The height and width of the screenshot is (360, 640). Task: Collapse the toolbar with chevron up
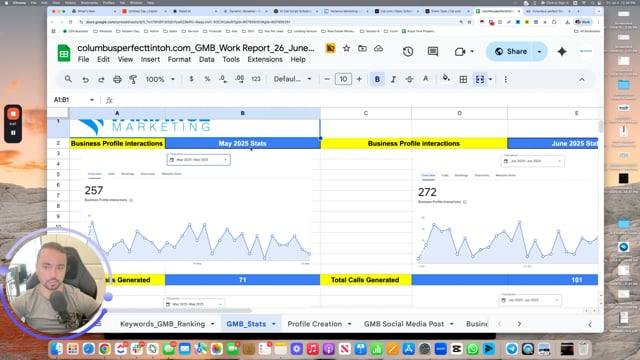pos(582,80)
